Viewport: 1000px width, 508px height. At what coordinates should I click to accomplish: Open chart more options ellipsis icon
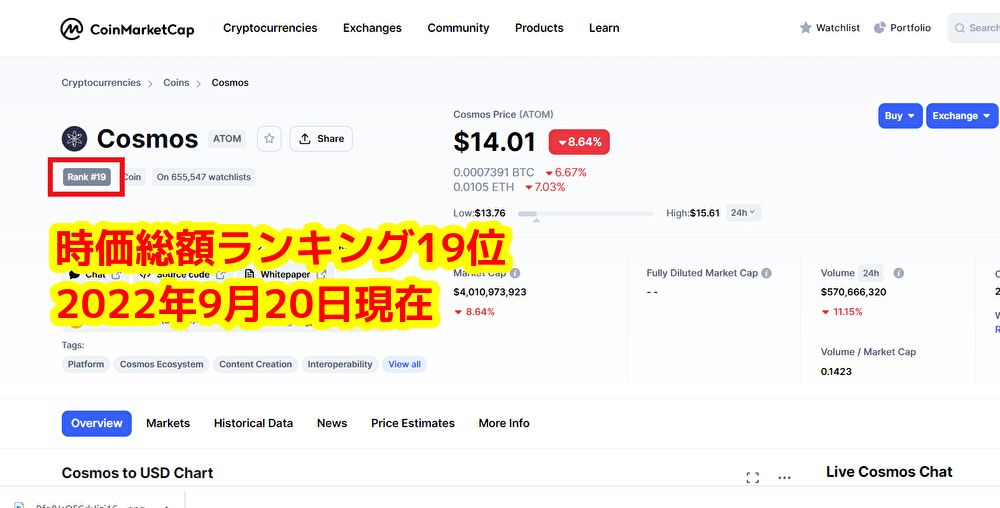785,478
